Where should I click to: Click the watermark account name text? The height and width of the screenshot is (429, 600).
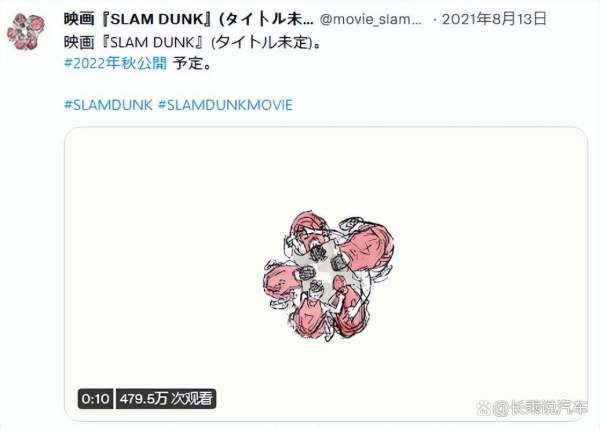point(540,408)
